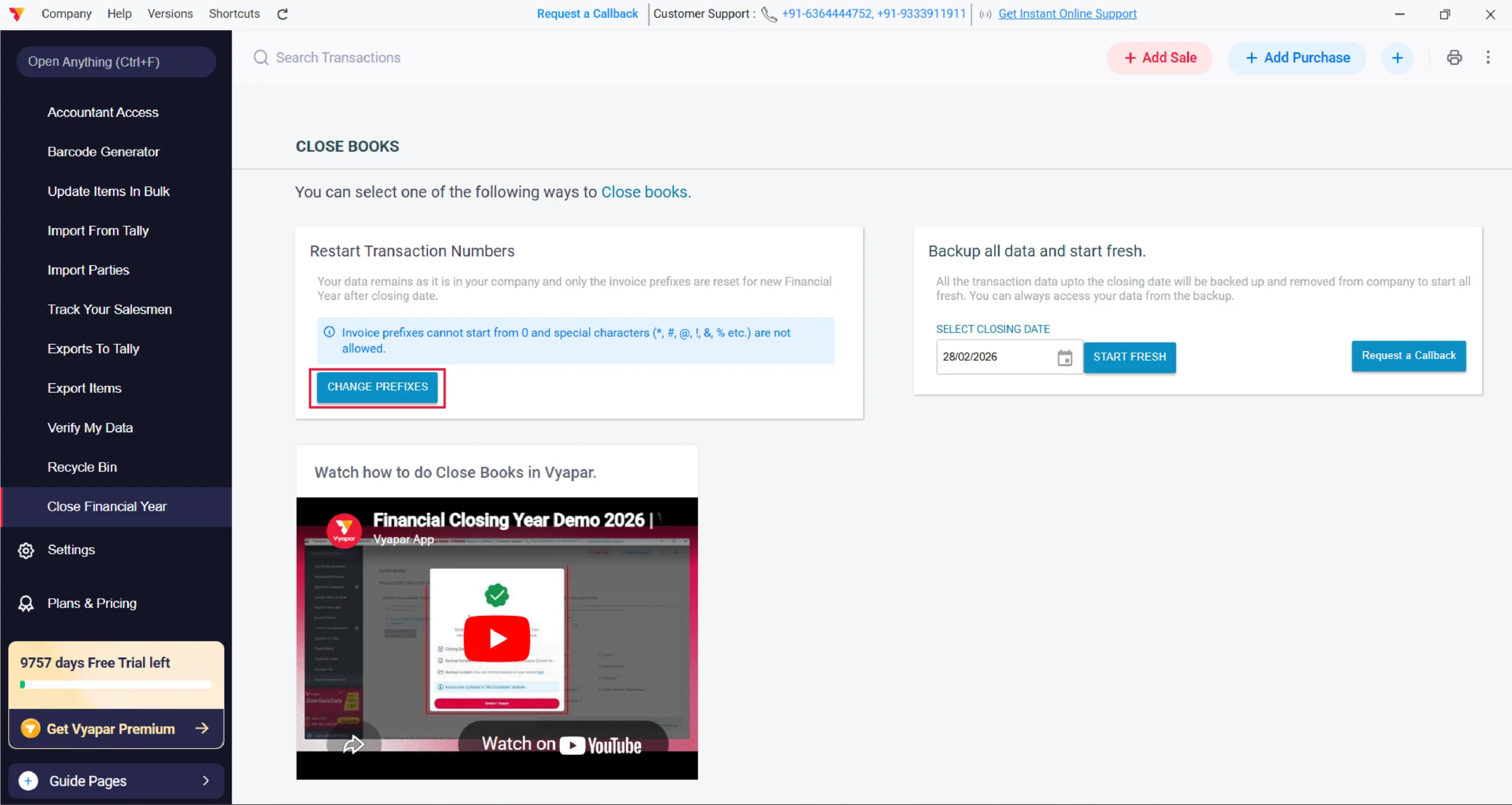Screen dimensions: 1512x805
Task: Click Request a Callback link in top bar
Action: [588, 14]
